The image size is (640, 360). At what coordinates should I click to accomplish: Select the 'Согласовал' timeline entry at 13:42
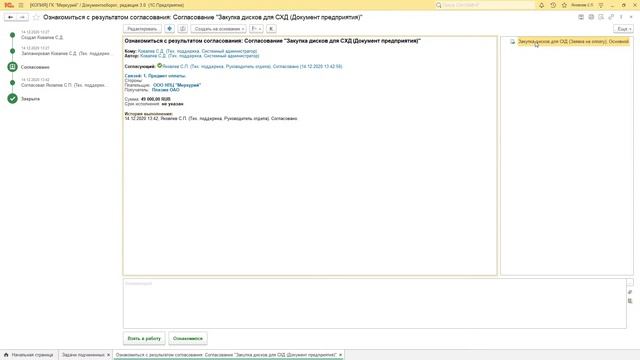click(x=64, y=85)
